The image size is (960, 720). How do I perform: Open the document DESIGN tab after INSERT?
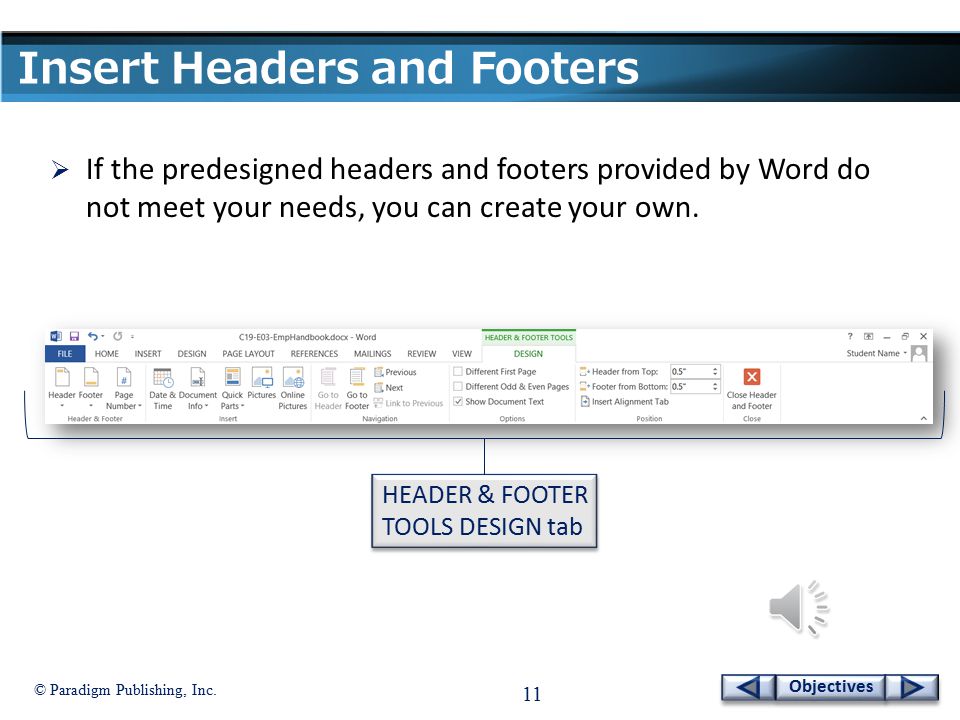192,354
